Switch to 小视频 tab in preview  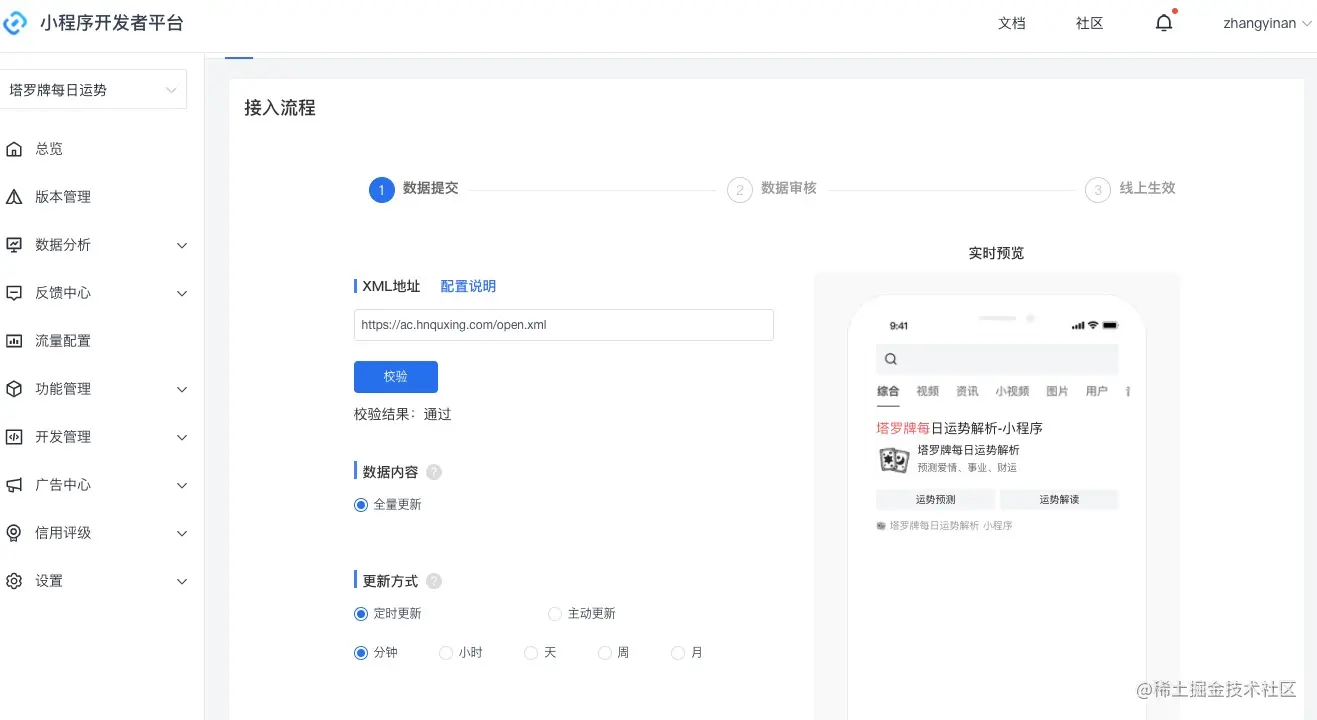pos(1012,391)
